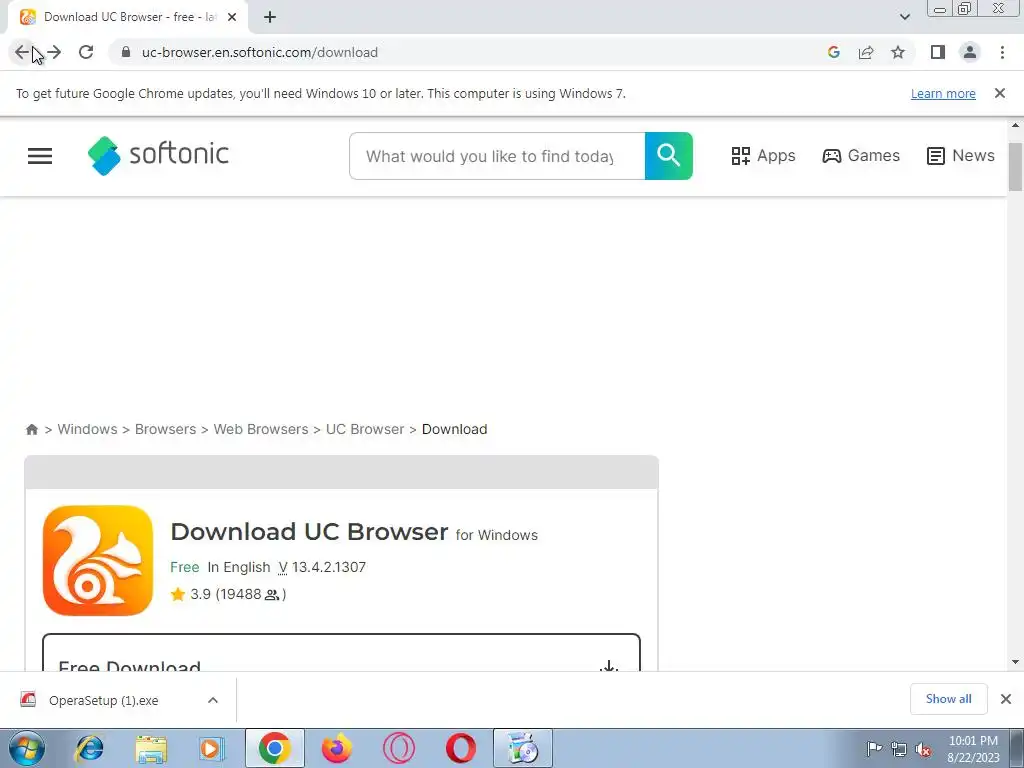Screen dimensions: 1024x768
Task: Open Chrome profile avatar menu
Action: 970,52
